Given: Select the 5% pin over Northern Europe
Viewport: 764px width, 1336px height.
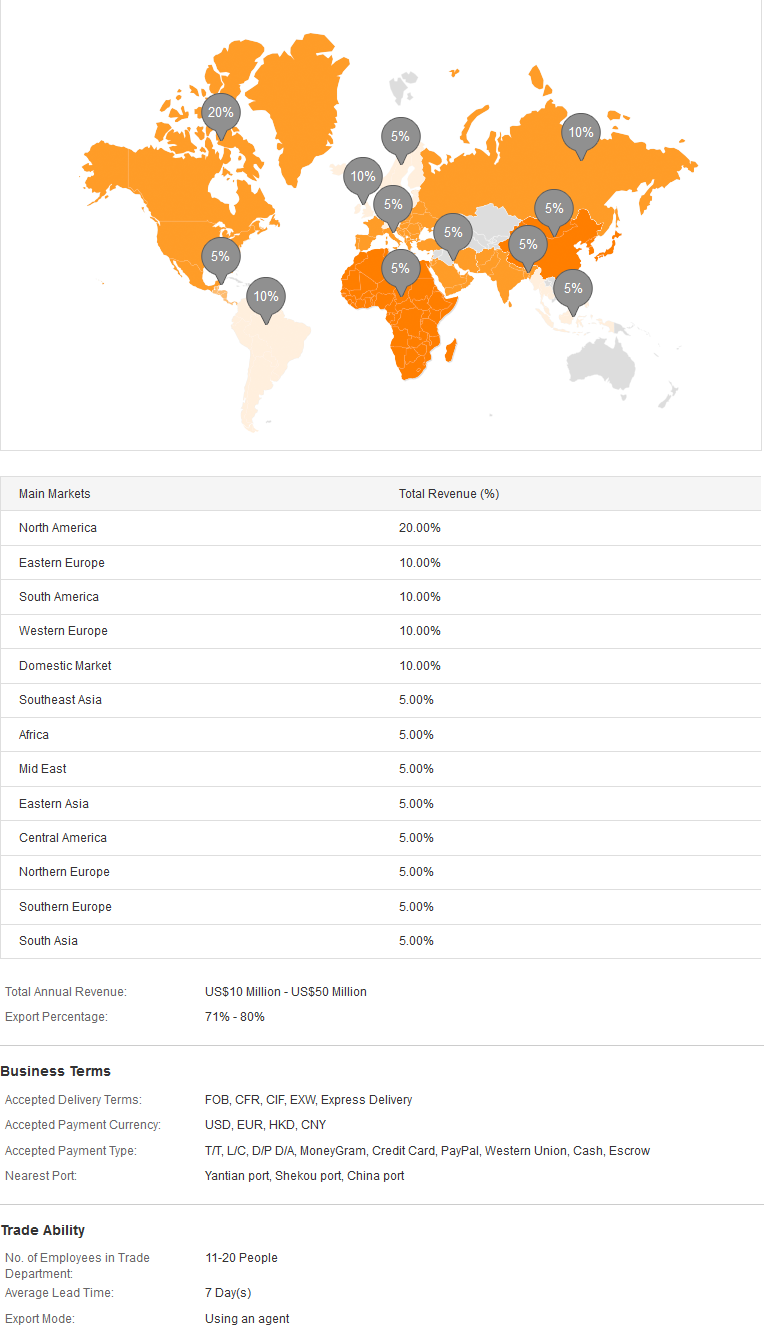Looking at the screenshot, I should pyautogui.click(x=401, y=139).
